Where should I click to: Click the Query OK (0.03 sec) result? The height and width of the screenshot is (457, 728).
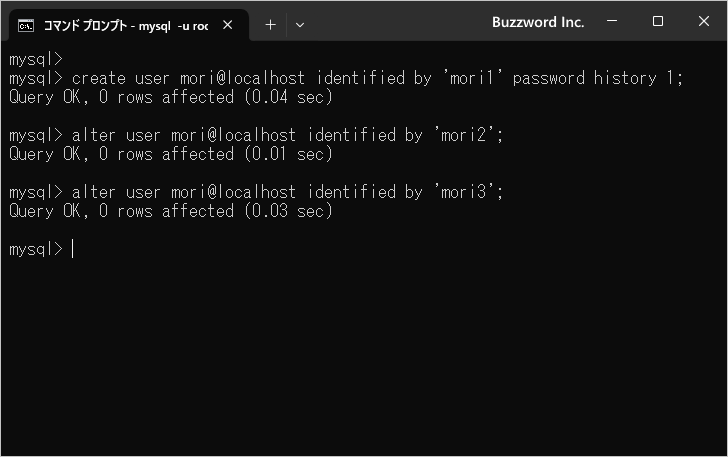pyautogui.click(x=170, y=211)
